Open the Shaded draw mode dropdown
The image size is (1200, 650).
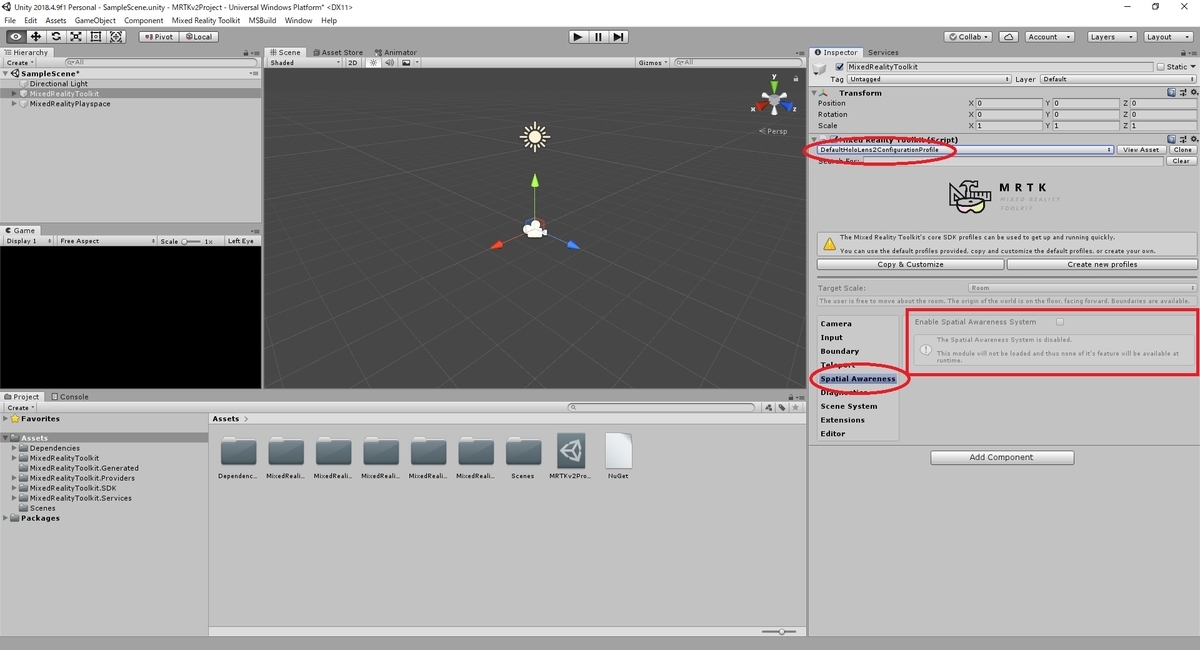click(305, 62)
